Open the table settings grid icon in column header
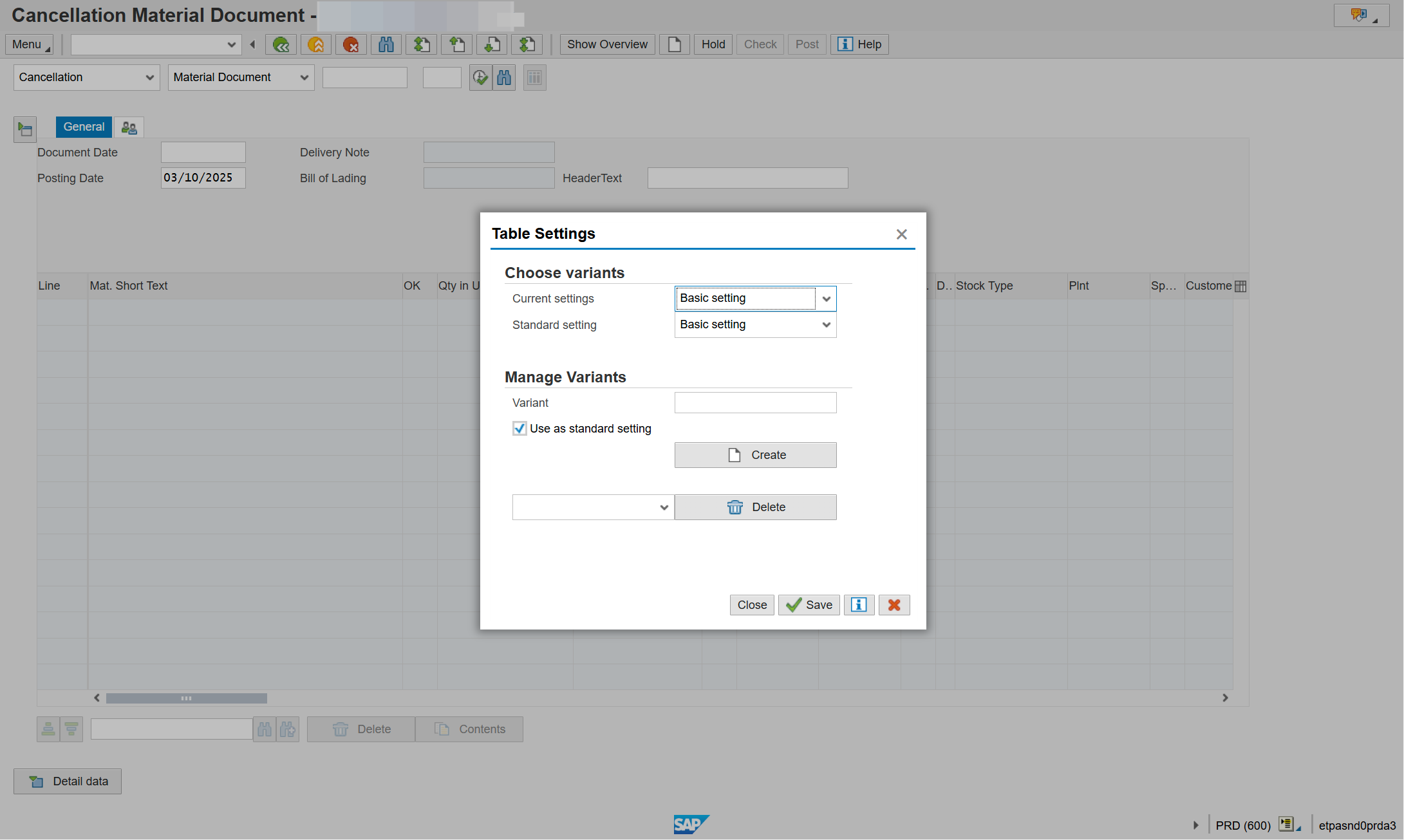The image size is (1404, 840). point(1240,286)
